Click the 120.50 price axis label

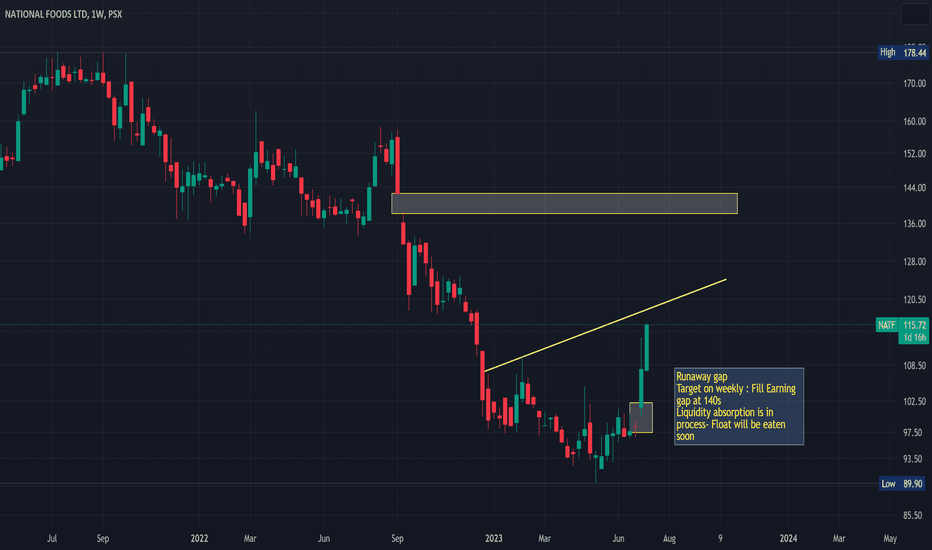click(x=914, y=300)
